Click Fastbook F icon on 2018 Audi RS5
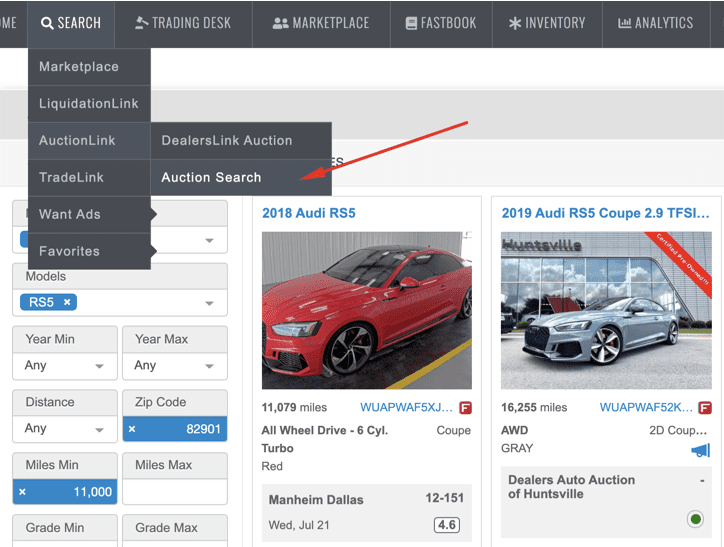Screen dimensions: 724x547 click(x=465, y=408)
